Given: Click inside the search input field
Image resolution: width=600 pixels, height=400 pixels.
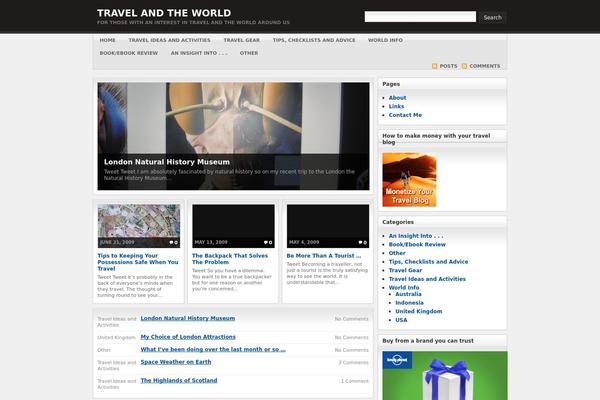Looking at the screenshot, I should pyautogui.click(x=420, y=16).
